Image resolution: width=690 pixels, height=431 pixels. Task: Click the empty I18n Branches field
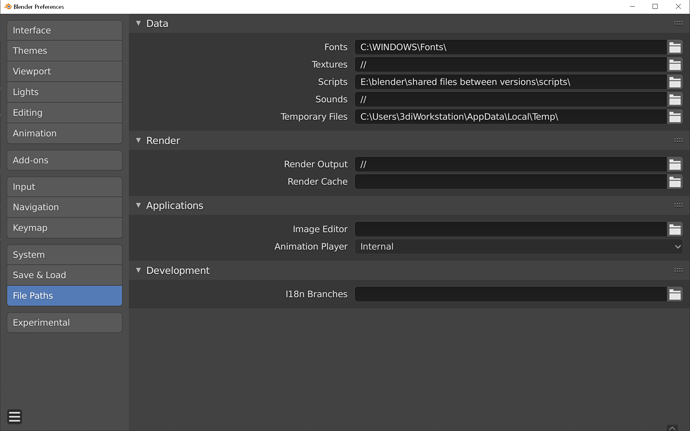[x=510, y=294]
